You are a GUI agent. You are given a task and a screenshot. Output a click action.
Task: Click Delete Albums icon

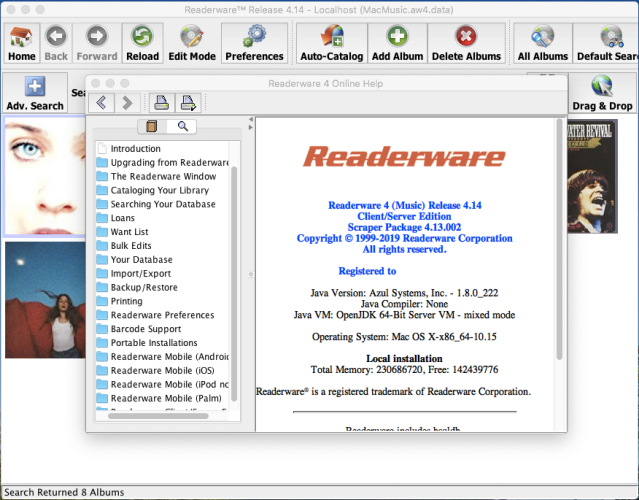click(x=466, y=43)
